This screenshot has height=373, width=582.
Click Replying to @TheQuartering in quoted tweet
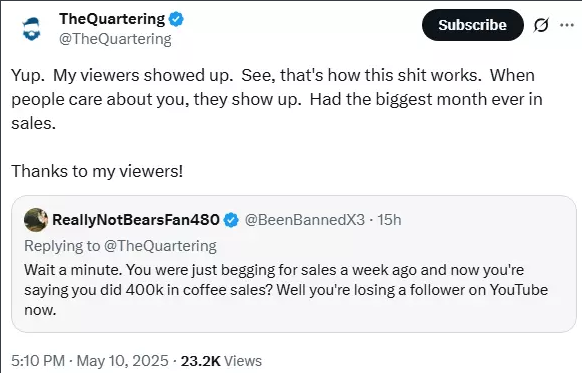pos(120,246)
